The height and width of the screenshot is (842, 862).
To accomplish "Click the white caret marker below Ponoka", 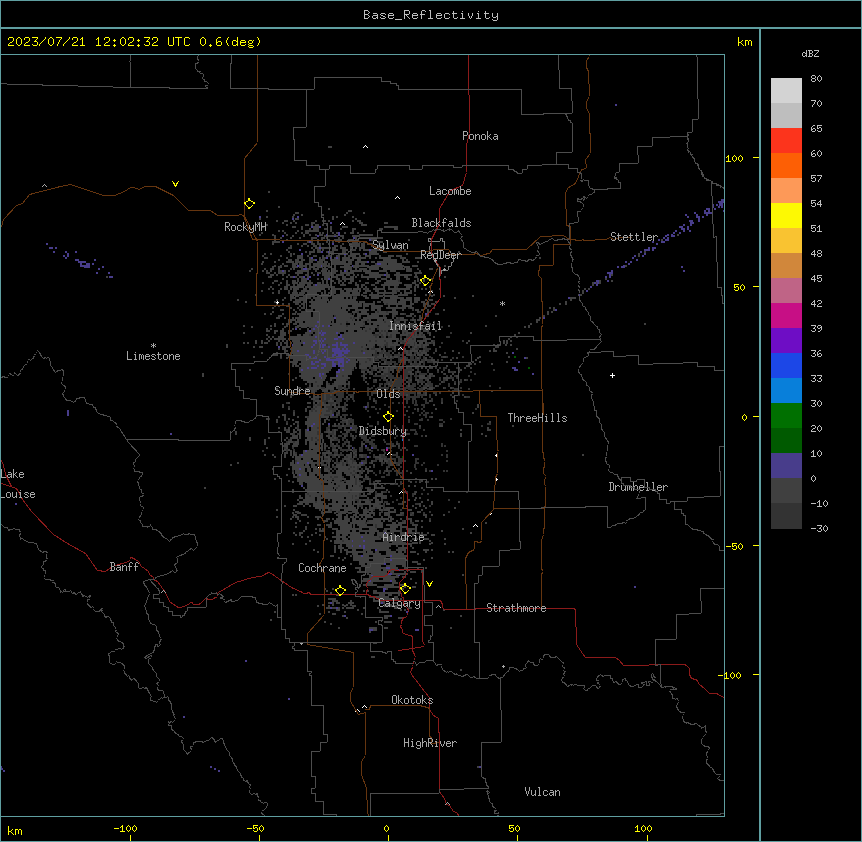I will tap(366, 147).
